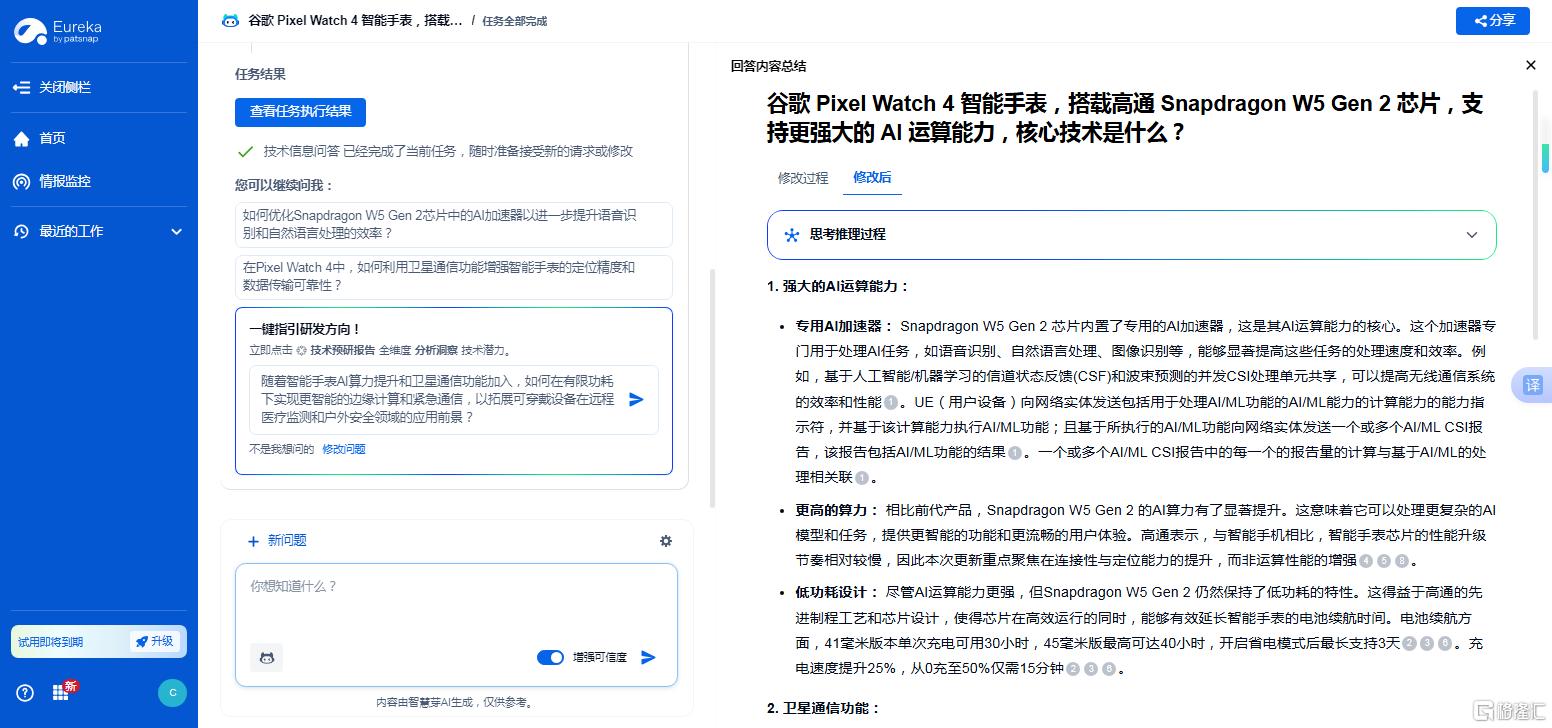The width and height of the screenshot is (1552, 728).
Task: Open citation 1 after AI/ML功能的结果
Action: pos(1015,453)
